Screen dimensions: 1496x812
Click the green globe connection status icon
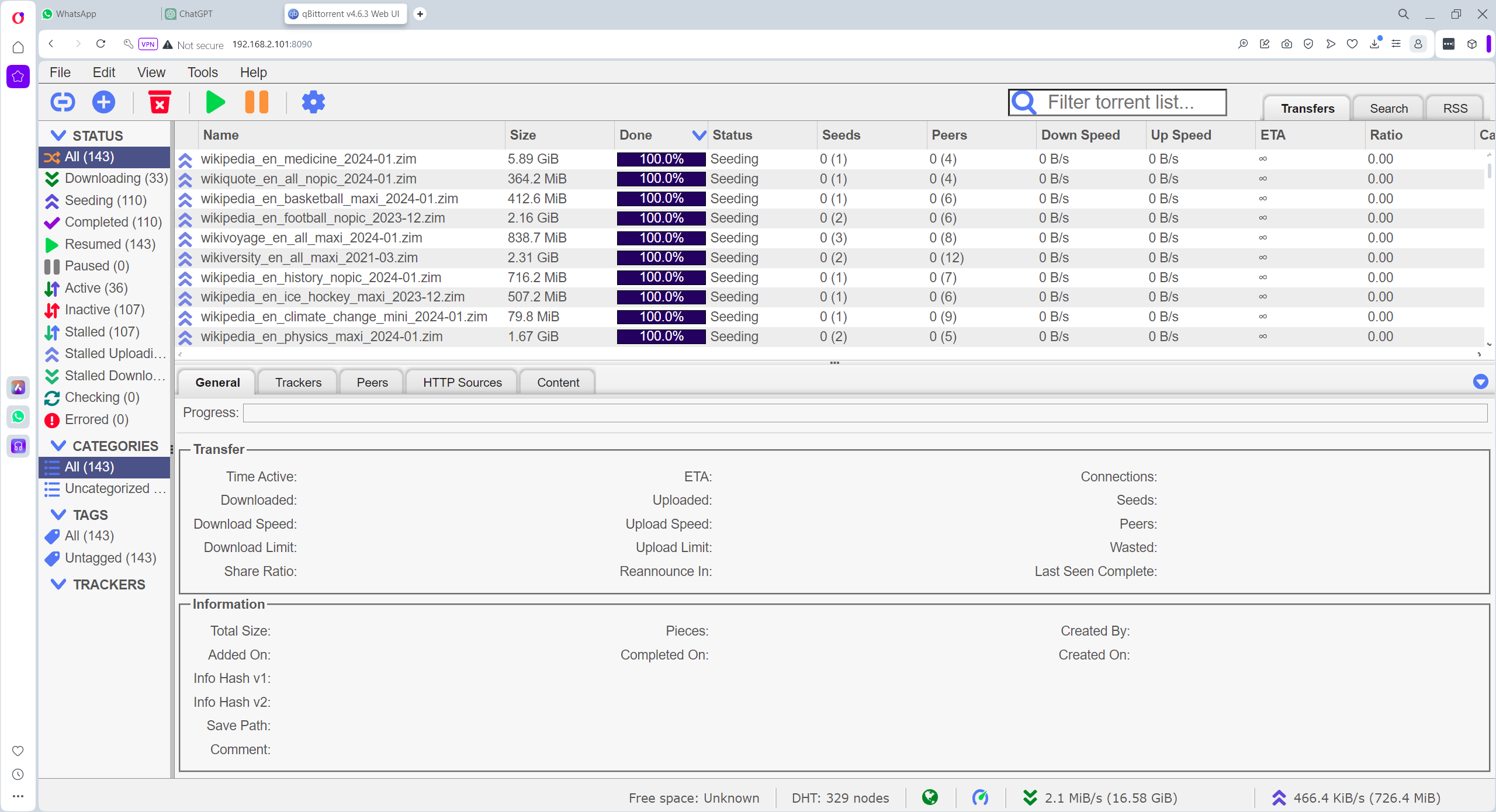[x=930, y=797]
